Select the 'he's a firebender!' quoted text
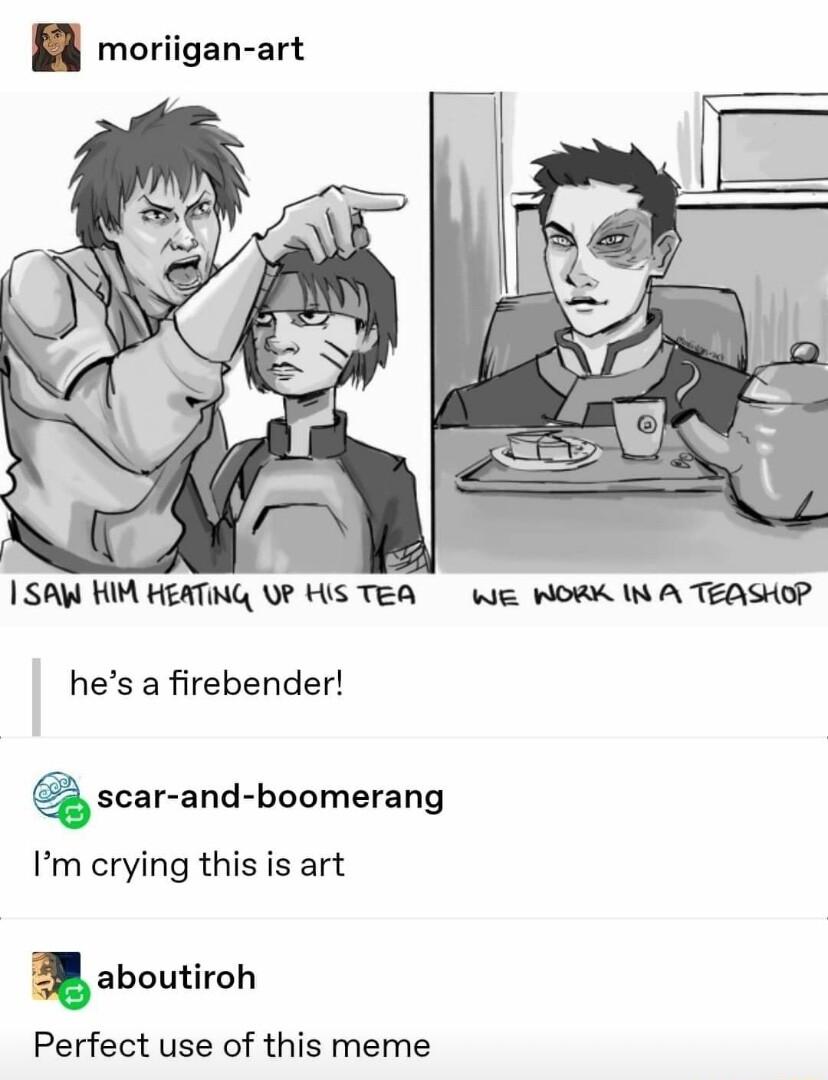This screenshot has height=1080, width=828. [x=206, y=684]
